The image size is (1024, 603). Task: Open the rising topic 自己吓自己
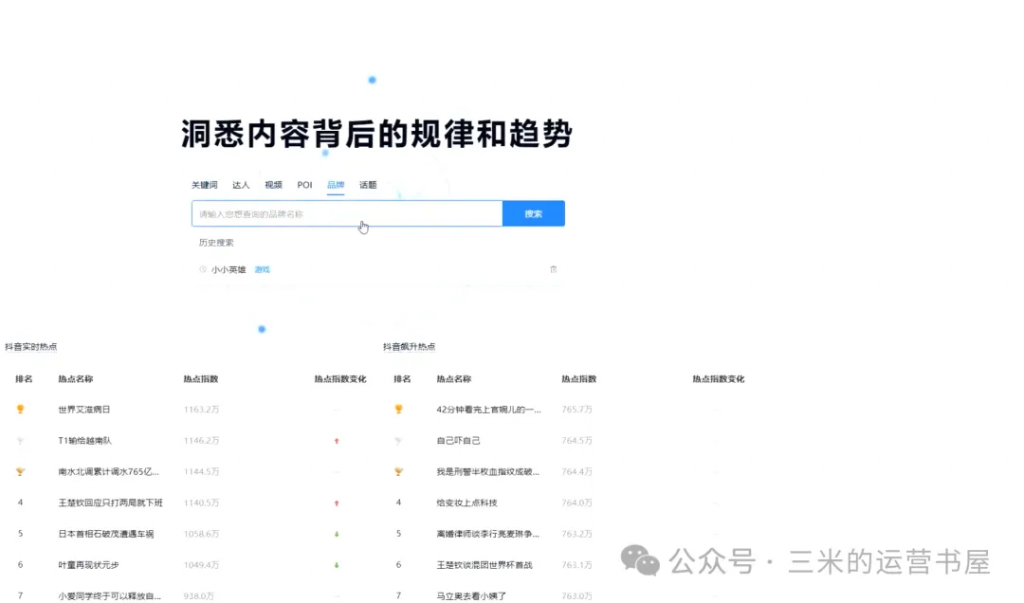459,440
